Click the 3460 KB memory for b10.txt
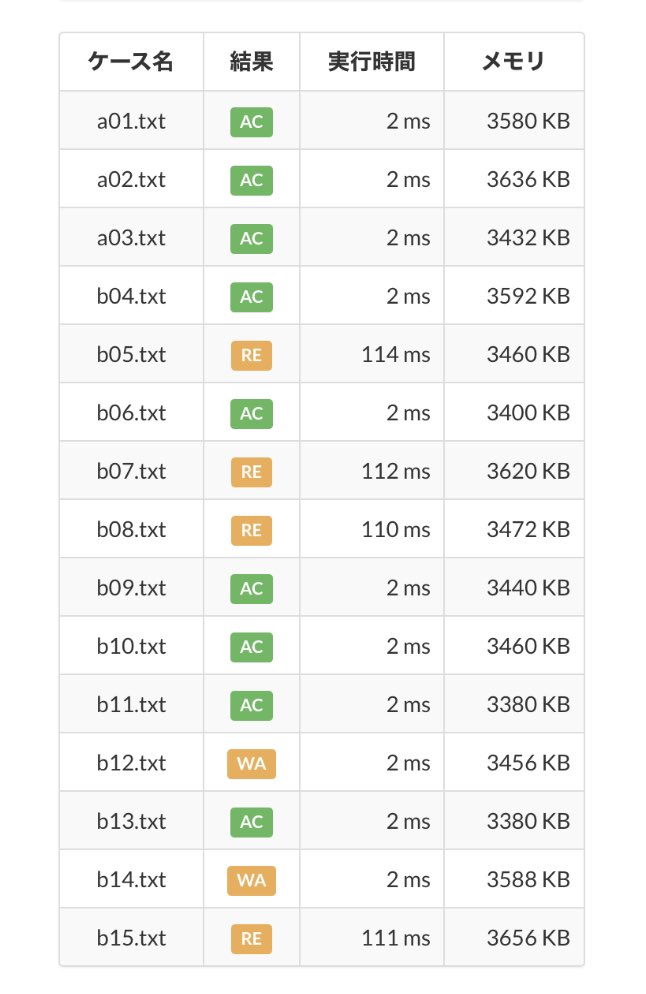646x994 pixels. coord(528,646)
